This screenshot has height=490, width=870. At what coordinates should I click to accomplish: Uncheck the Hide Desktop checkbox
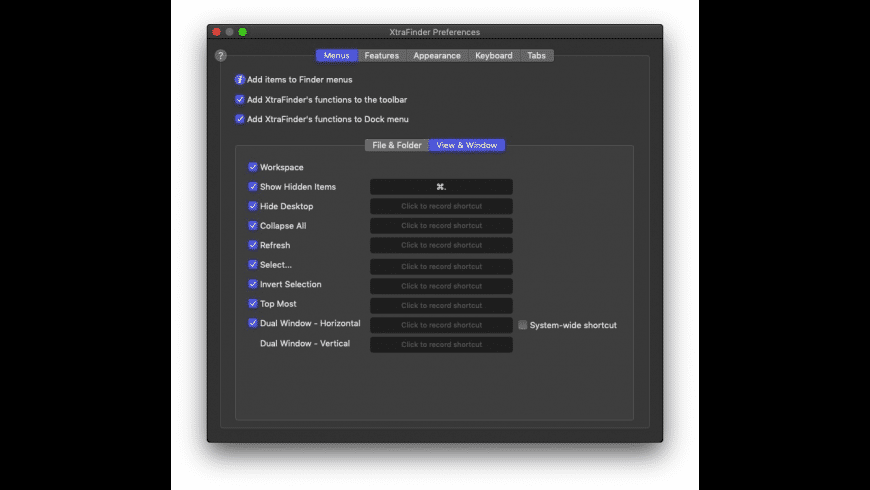[x=253, y=206]
